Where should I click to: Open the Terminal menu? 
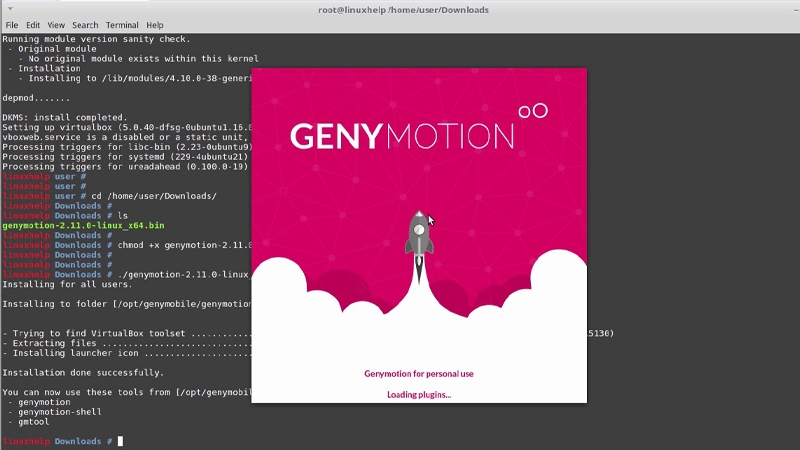pyautogui.click(x=122, y=25)
